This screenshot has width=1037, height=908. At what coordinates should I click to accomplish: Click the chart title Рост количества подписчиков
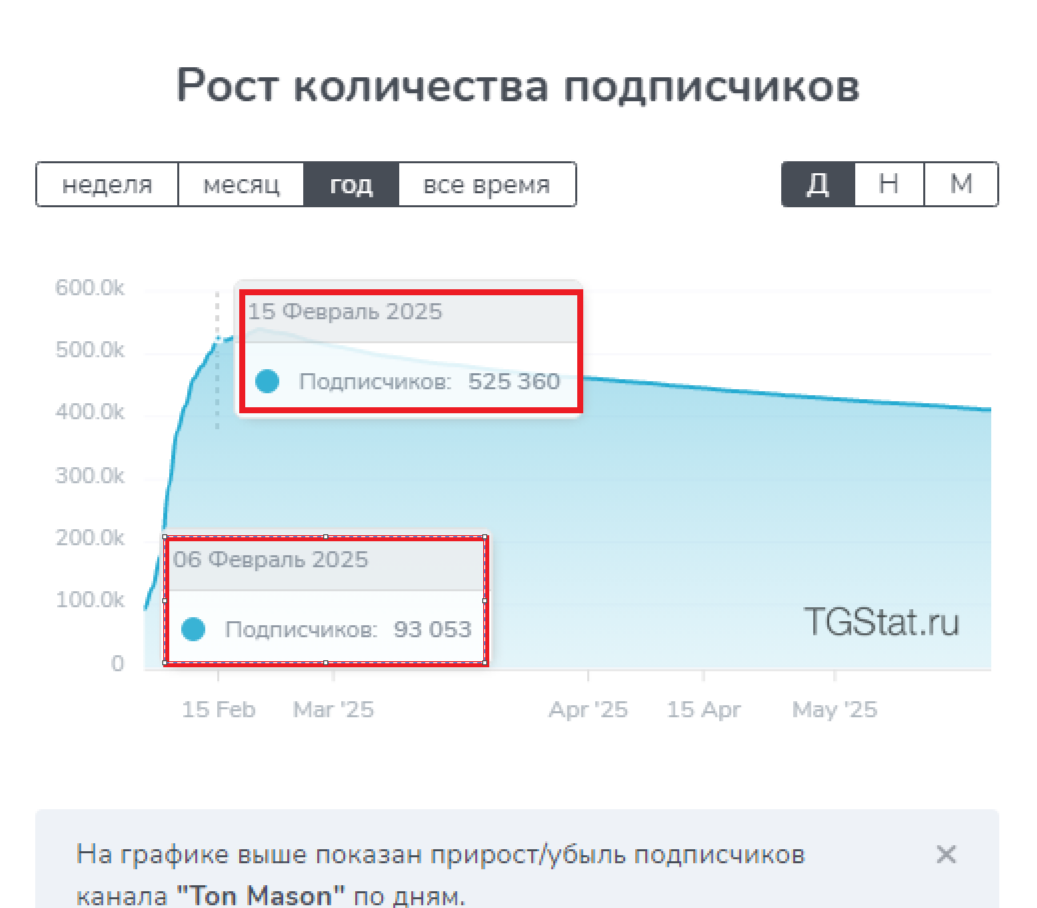click(x=518, y=86)
